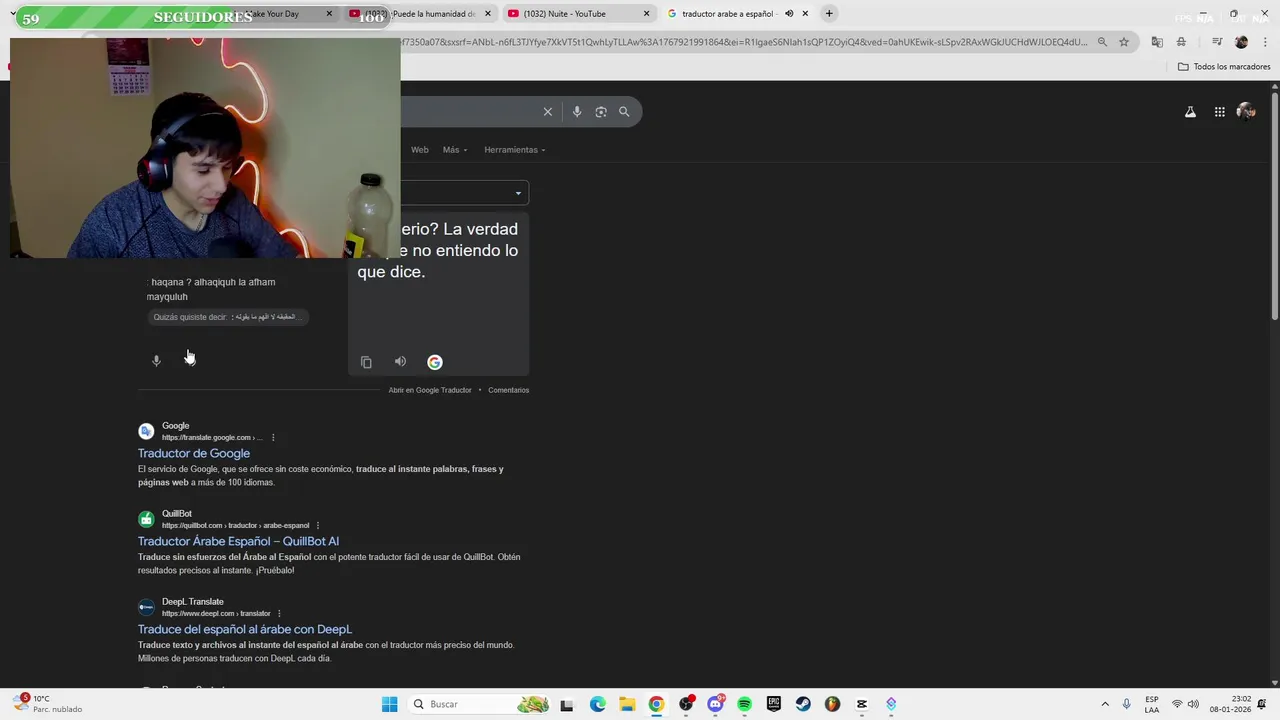Close the Puede la humanidad tab
Viewport: 1280px width, 720px height.
point(488,14)
